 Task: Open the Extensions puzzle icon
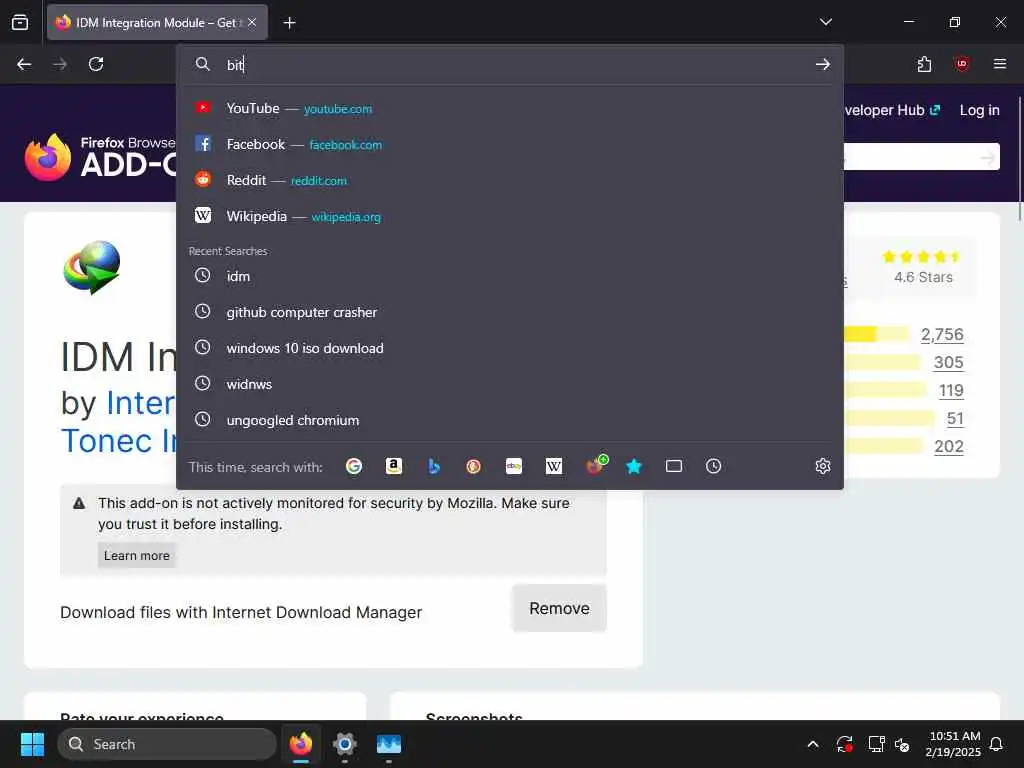coord(924,64)
